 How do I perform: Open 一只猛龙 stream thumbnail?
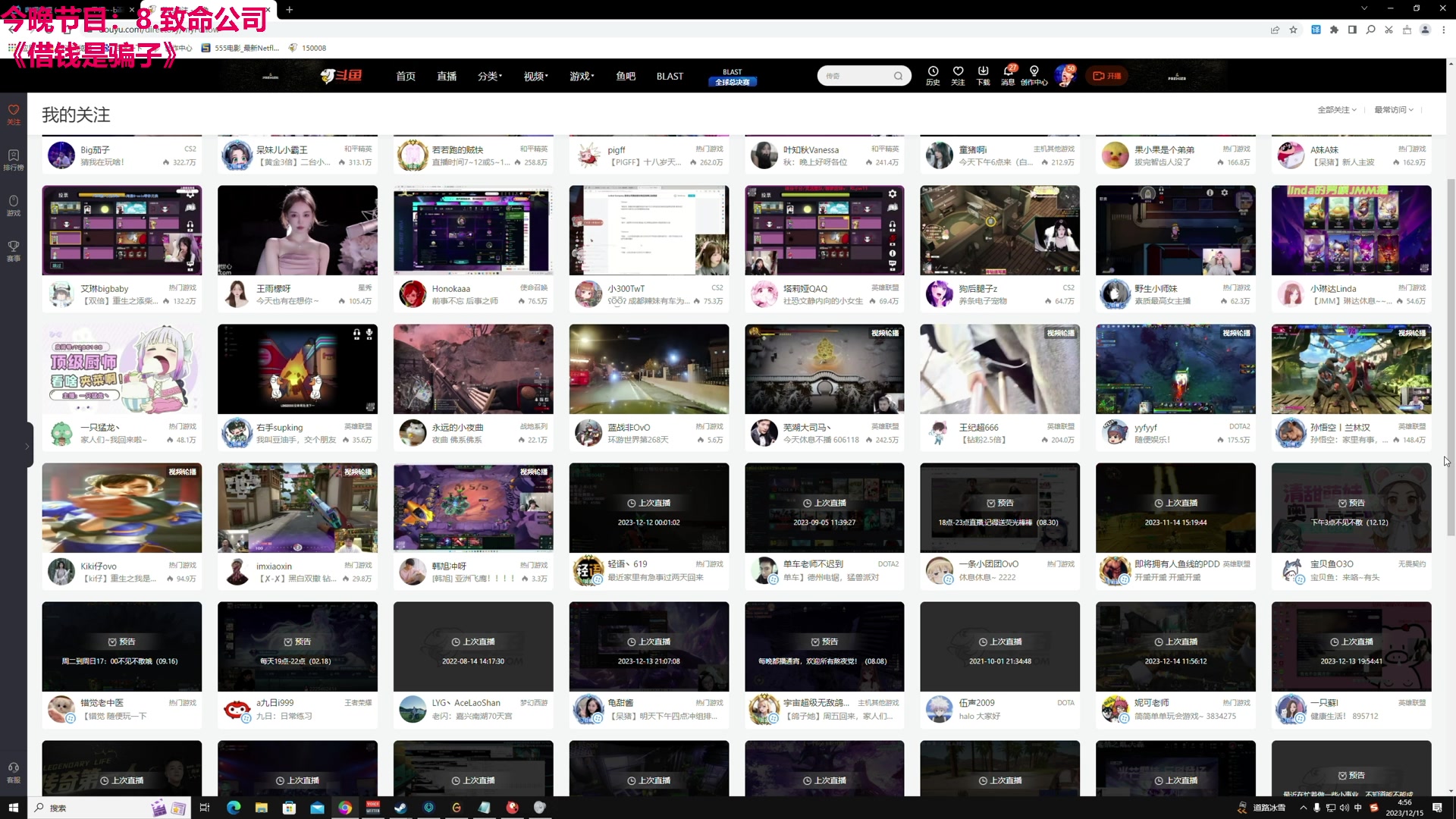point(121,369)
